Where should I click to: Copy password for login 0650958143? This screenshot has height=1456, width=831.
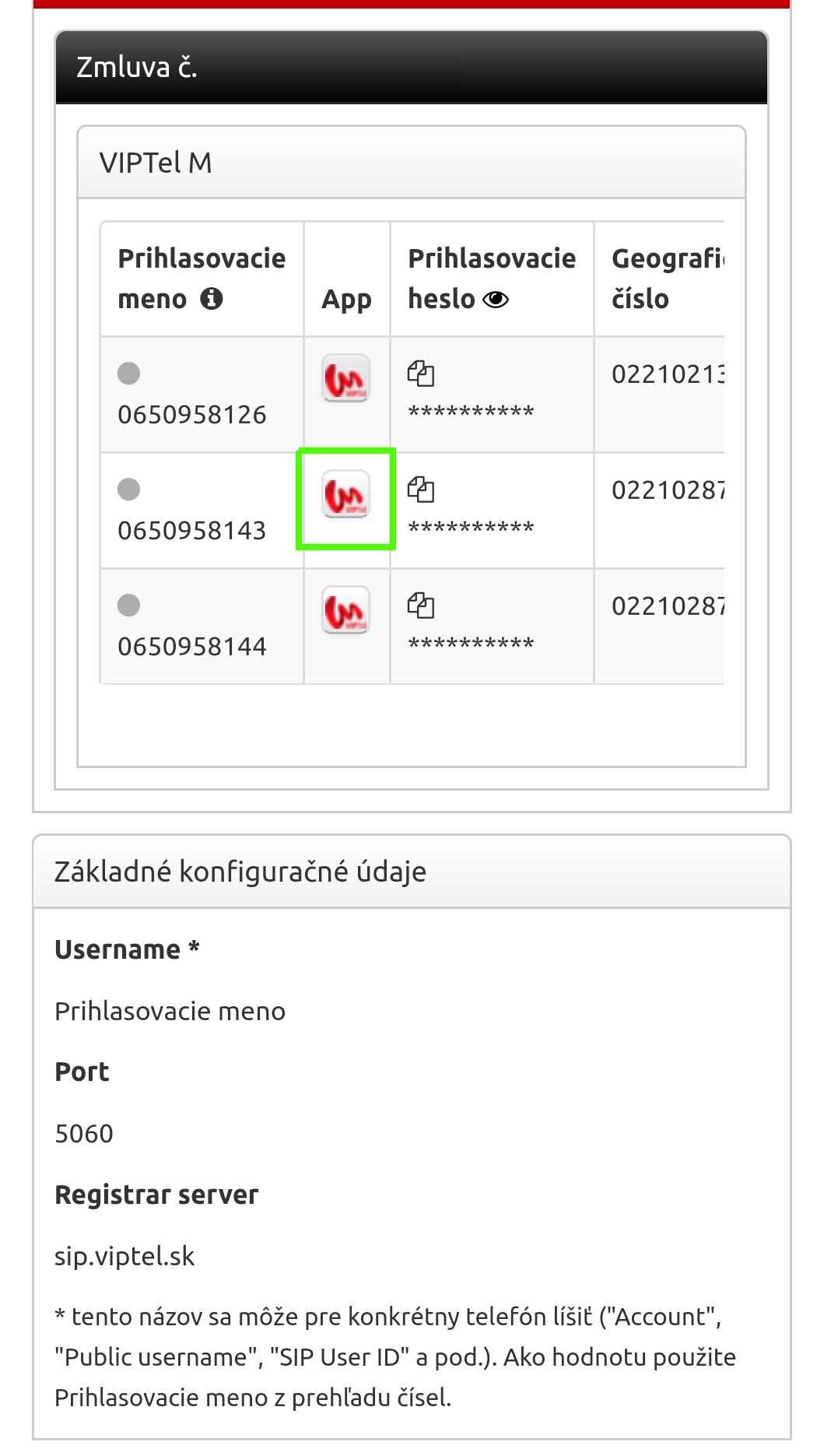(x=421, y=489)
